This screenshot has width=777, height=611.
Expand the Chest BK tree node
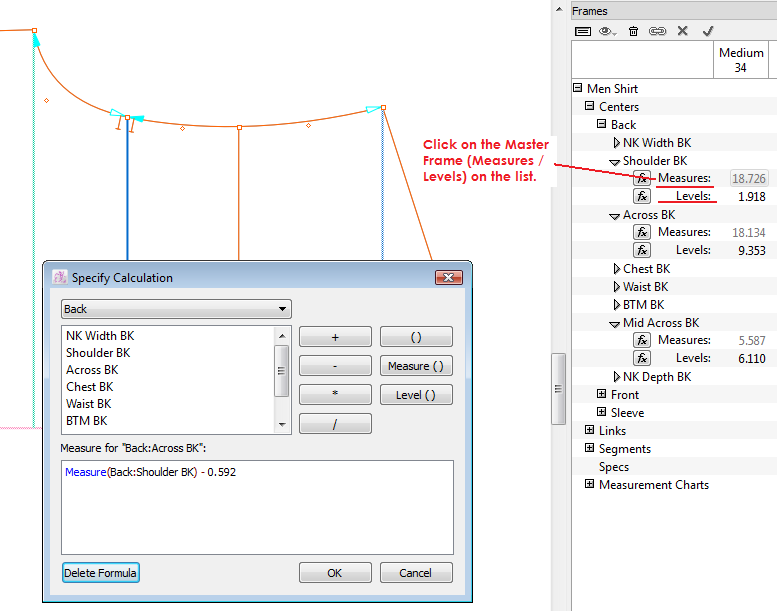coord(616,269)
